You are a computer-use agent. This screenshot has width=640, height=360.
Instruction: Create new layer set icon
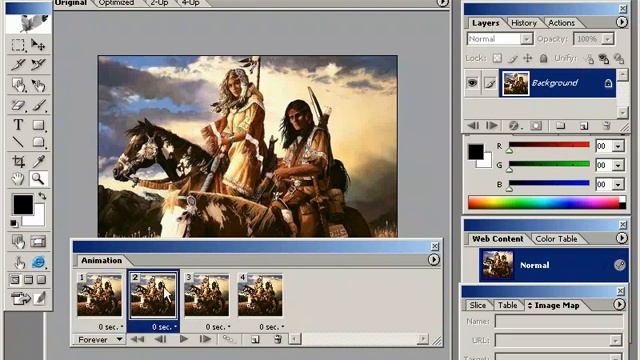pyautogui.click(x=560, y=126)
